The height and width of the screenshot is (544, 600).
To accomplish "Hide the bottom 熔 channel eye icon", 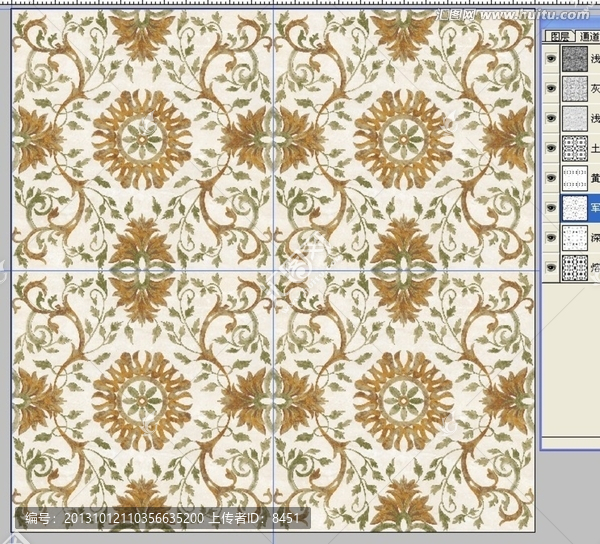I will [551, 267].
